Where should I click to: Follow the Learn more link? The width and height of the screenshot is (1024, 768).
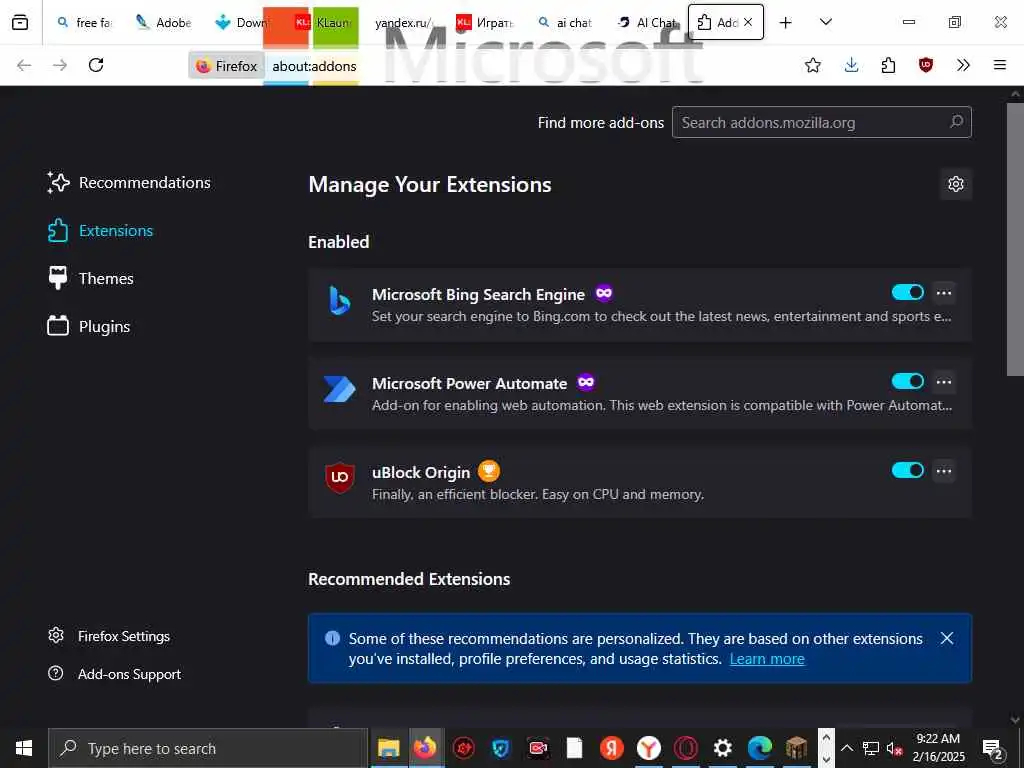(x=767, y=659)
